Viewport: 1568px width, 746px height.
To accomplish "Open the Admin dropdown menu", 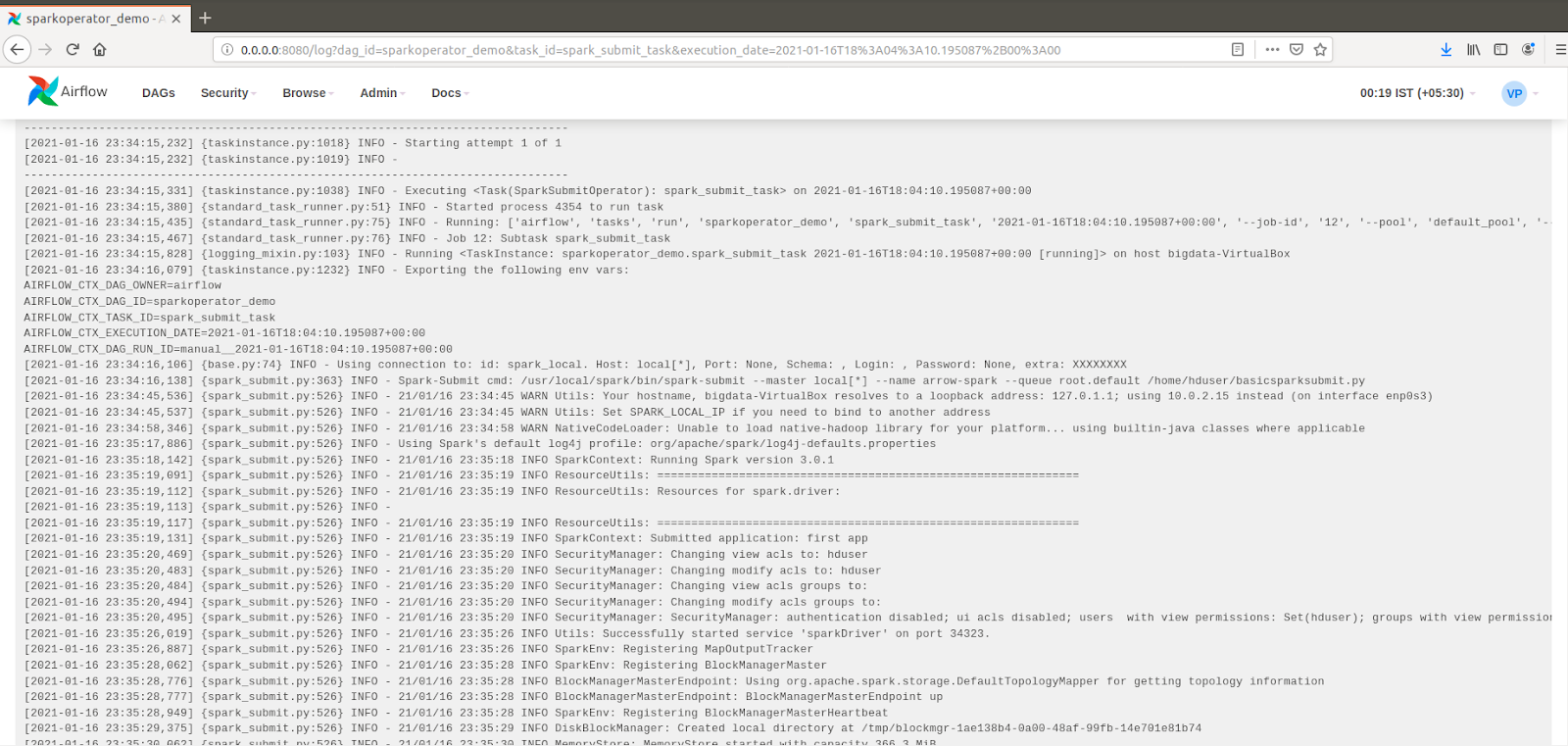I will click(382, 93).
